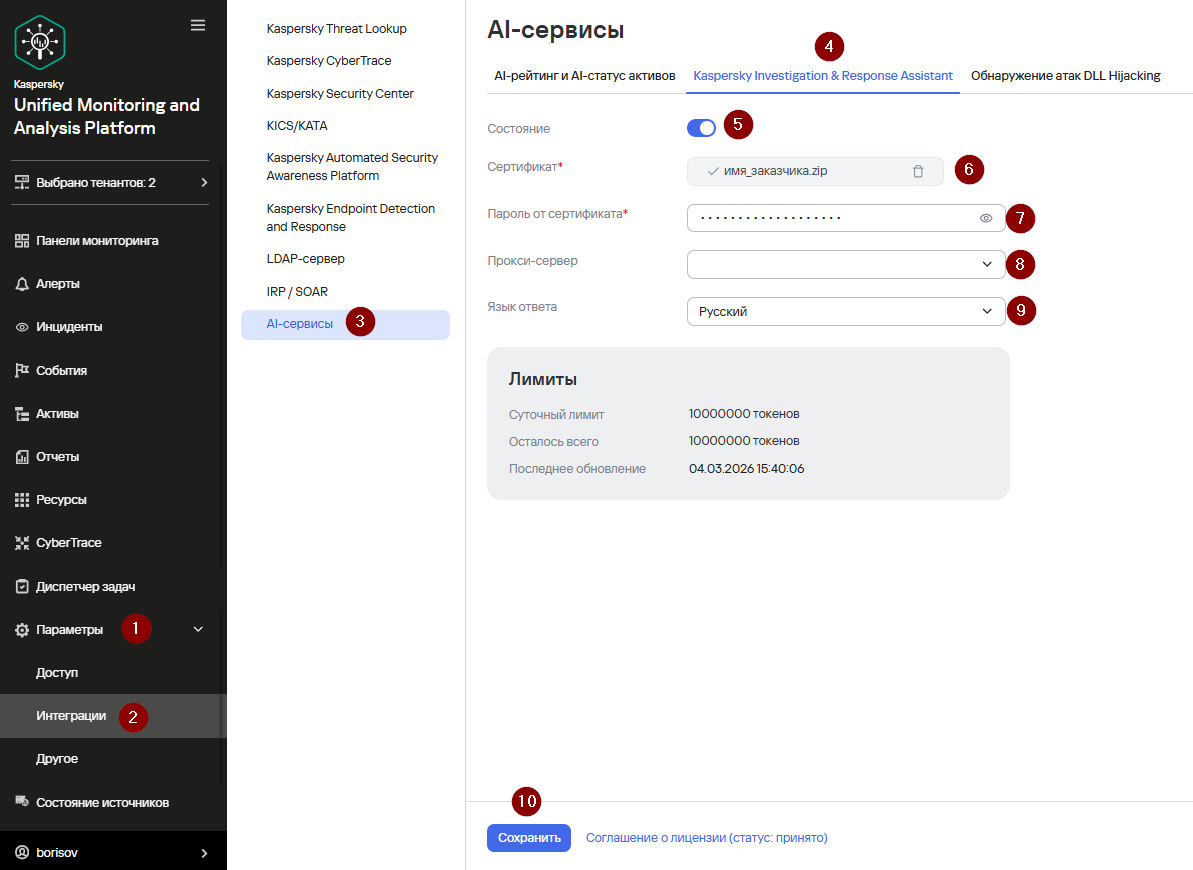Open Соглашение о лицензии link

[706, 838]
